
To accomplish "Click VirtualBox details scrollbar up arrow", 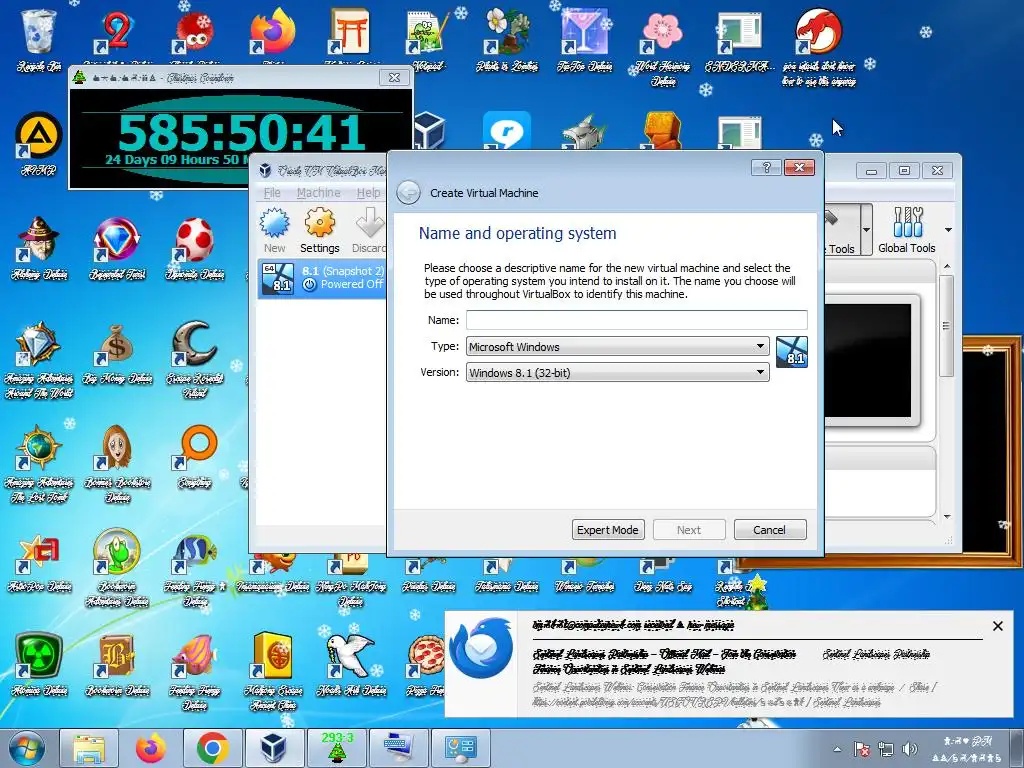I will pyautogui.click(x=947, y=266).
